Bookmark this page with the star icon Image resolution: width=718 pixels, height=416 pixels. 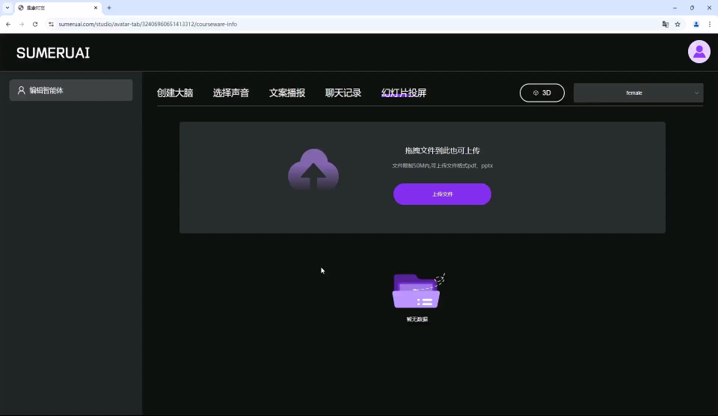pos(678,24)
